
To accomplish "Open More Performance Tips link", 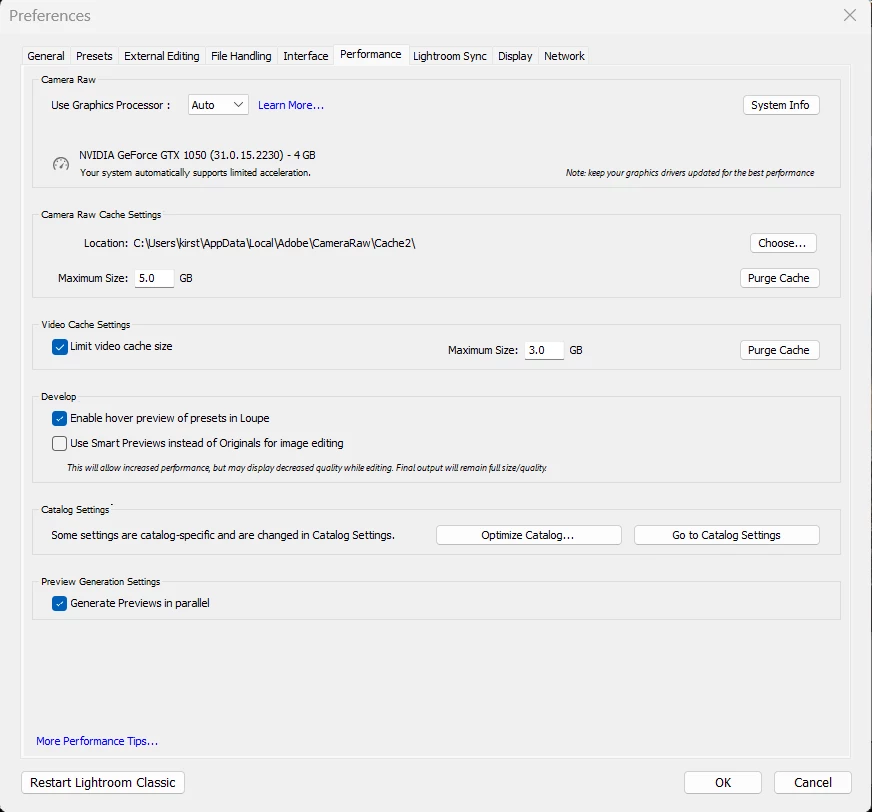I will point(97,741).
